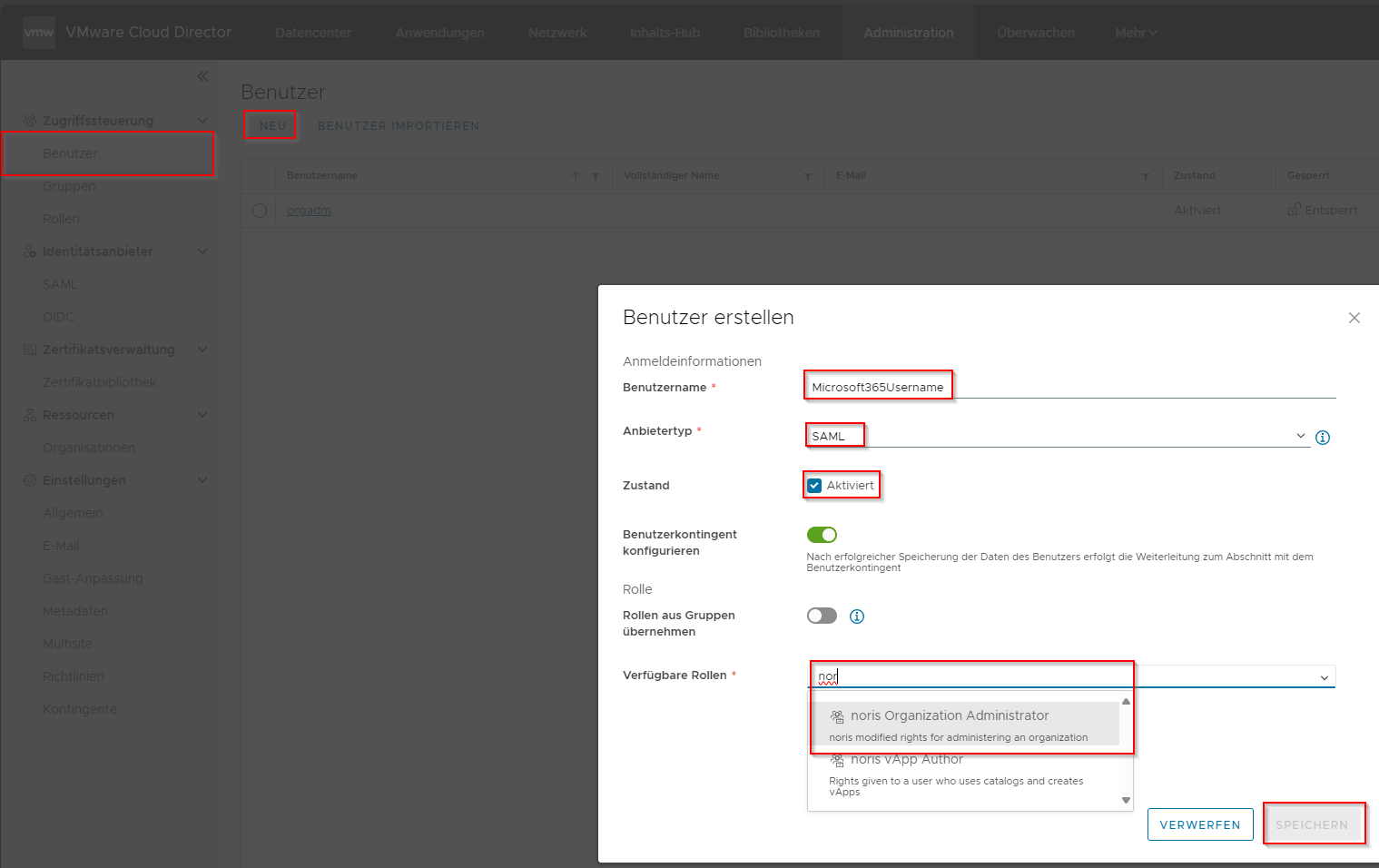1379x868 pixels.
Task: Open info icon next to Anbietertyp
Action: [x=1323, y=438]
